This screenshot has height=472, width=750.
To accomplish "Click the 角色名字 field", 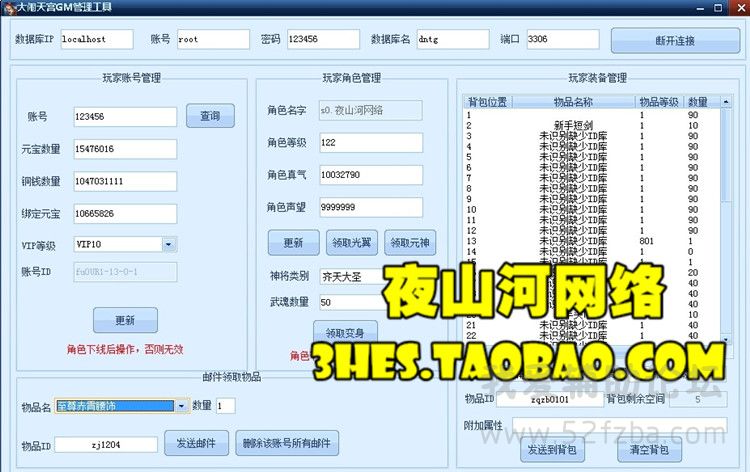I will coord(371,110).
